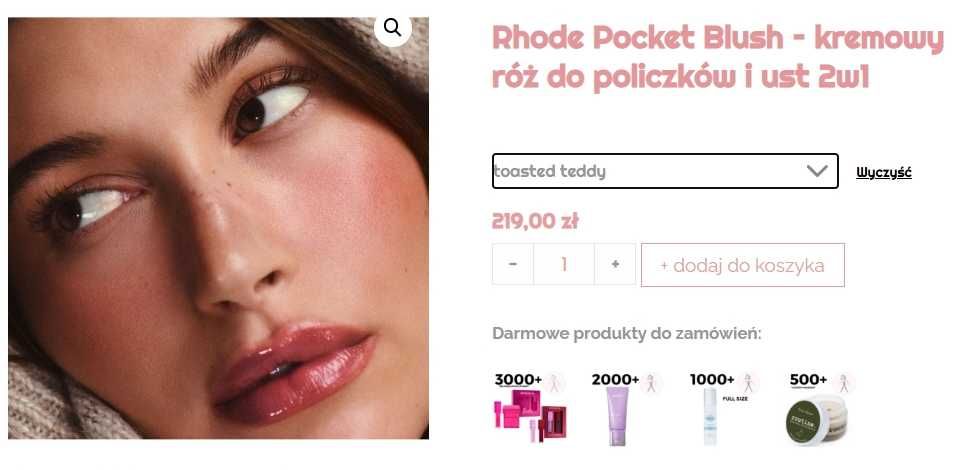Increase quantity with the plus button
Viewport: 953px width, 470px height.
tap(615, 264)
